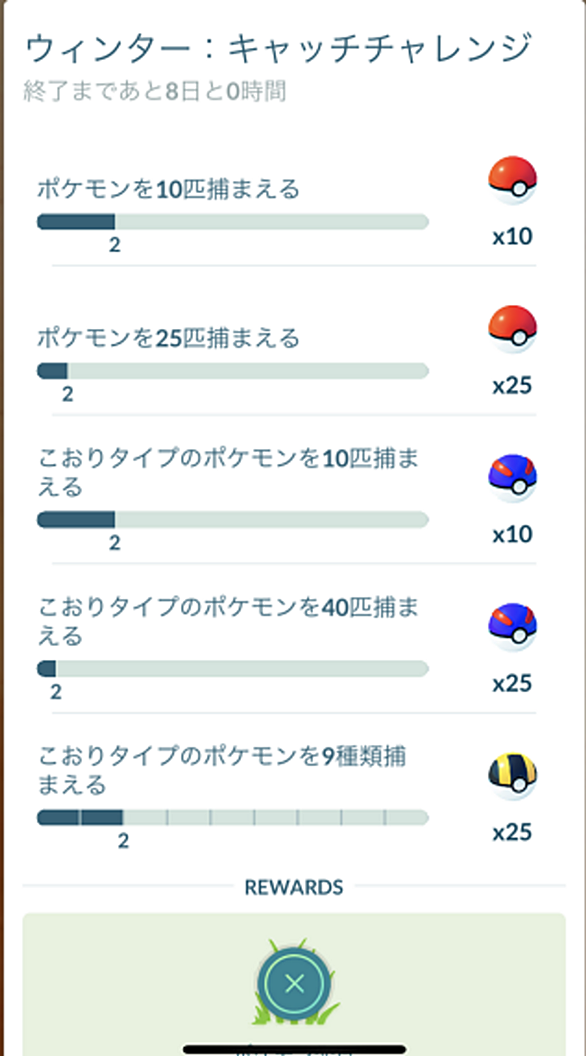This screenshot has width=586, height=1056.
Task: Tap the こおりタイプのポケモンを9種類捕まえる task
Action: coord(222,770)
